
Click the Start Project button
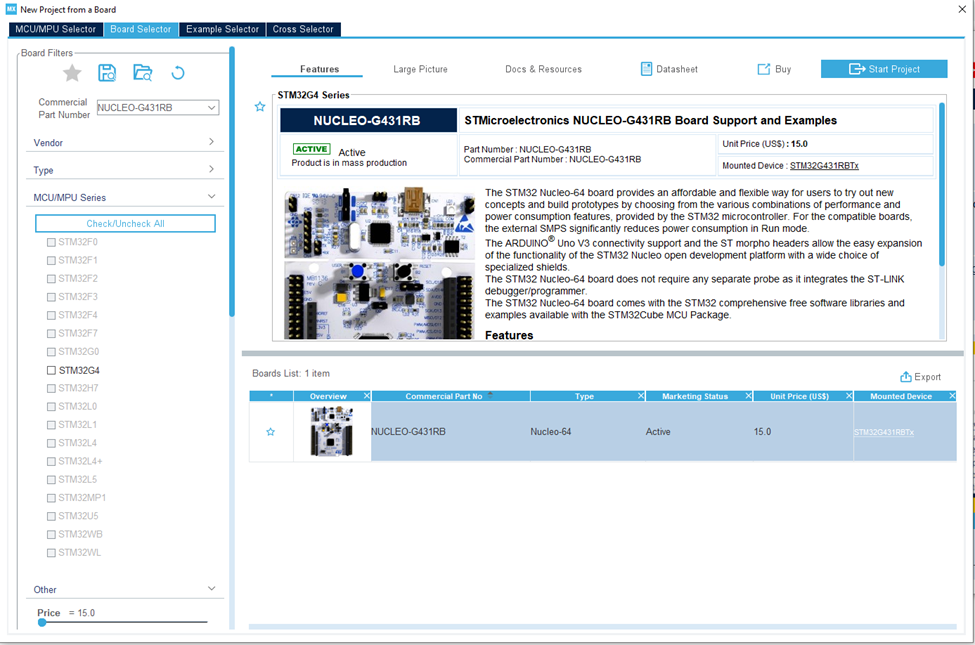[884, 69]
